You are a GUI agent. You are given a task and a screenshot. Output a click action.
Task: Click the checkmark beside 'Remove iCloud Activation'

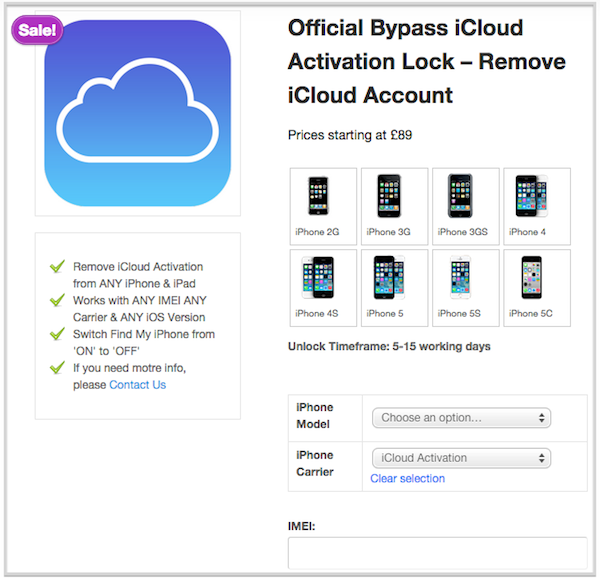coord(57,266)
